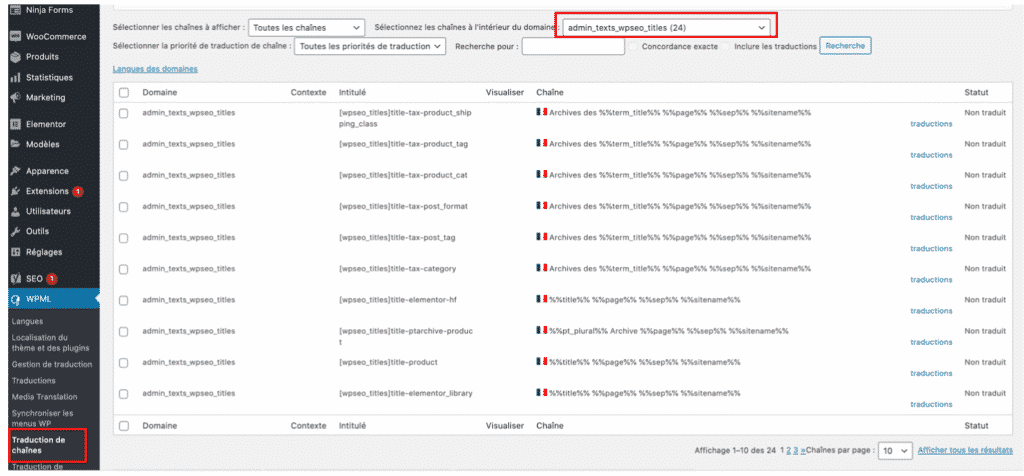Click 'traductions' link for title-tax-product_tag row
The width and height of the screenshot is (1024, 476).
tap(931, 155)
